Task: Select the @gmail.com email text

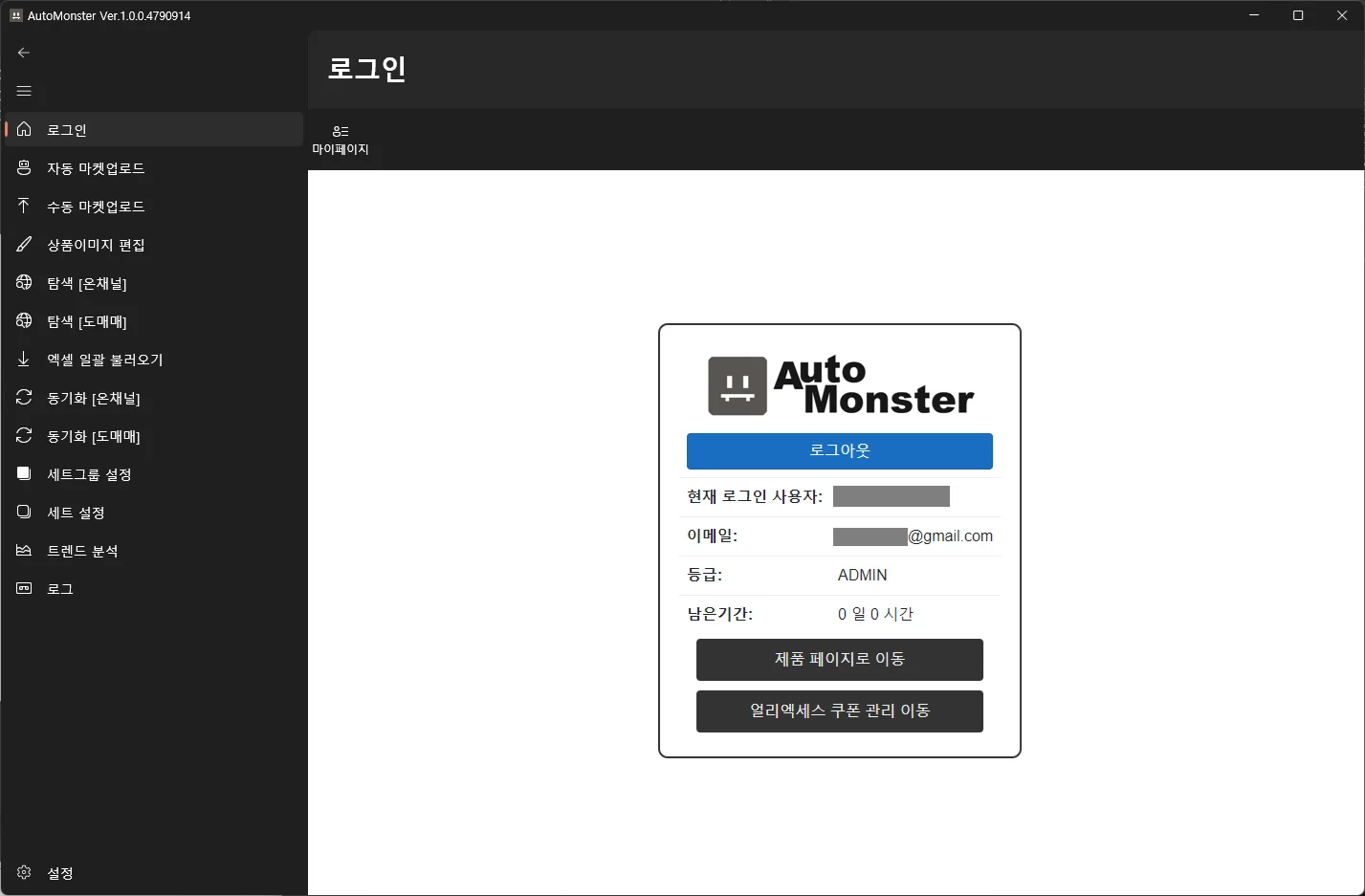Action: 951,536
